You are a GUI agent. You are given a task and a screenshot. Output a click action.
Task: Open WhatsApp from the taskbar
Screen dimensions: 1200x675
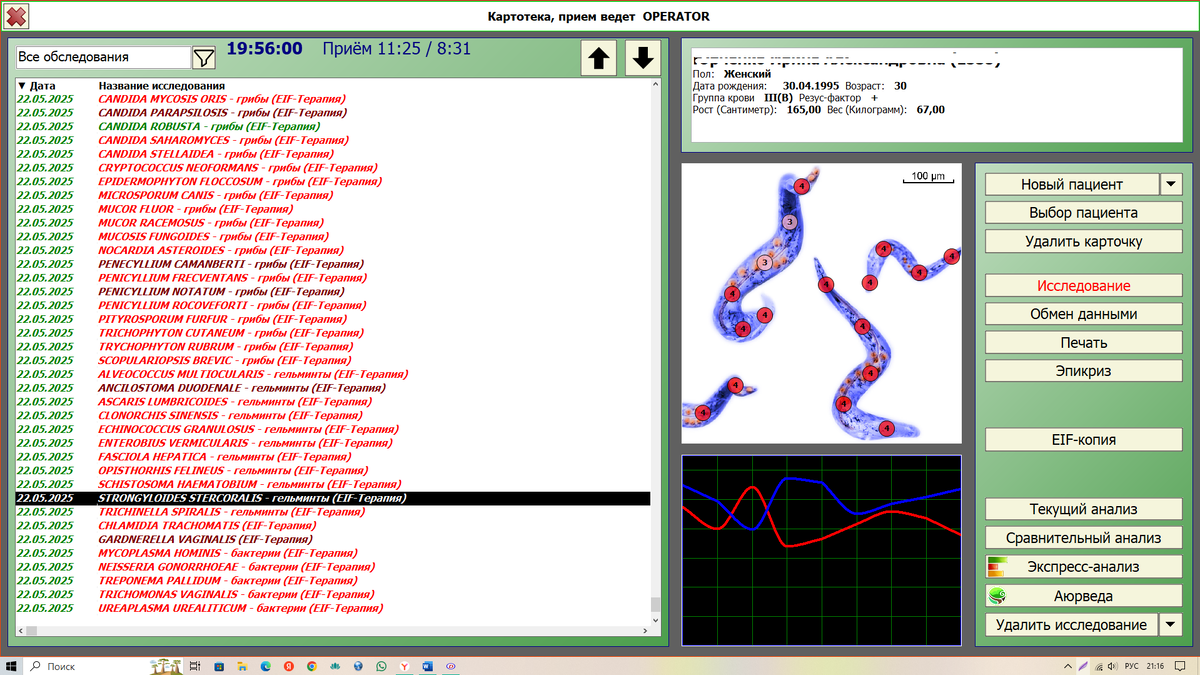381,665
